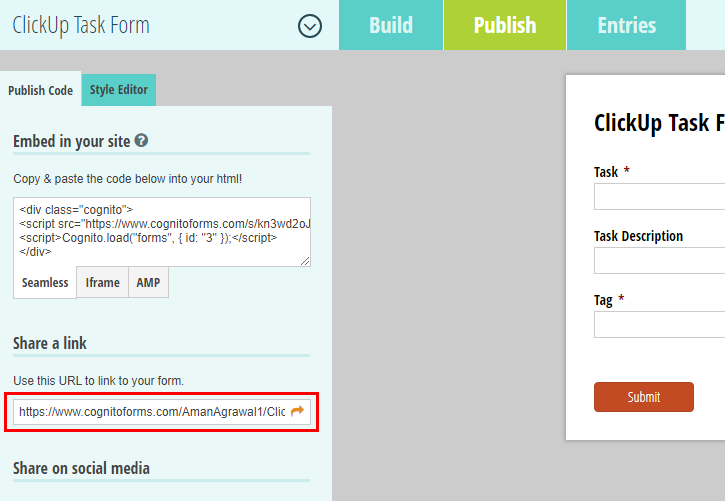Click 'Use this URL to link' text
Screen dimensions: 725x501
[98, 381]
